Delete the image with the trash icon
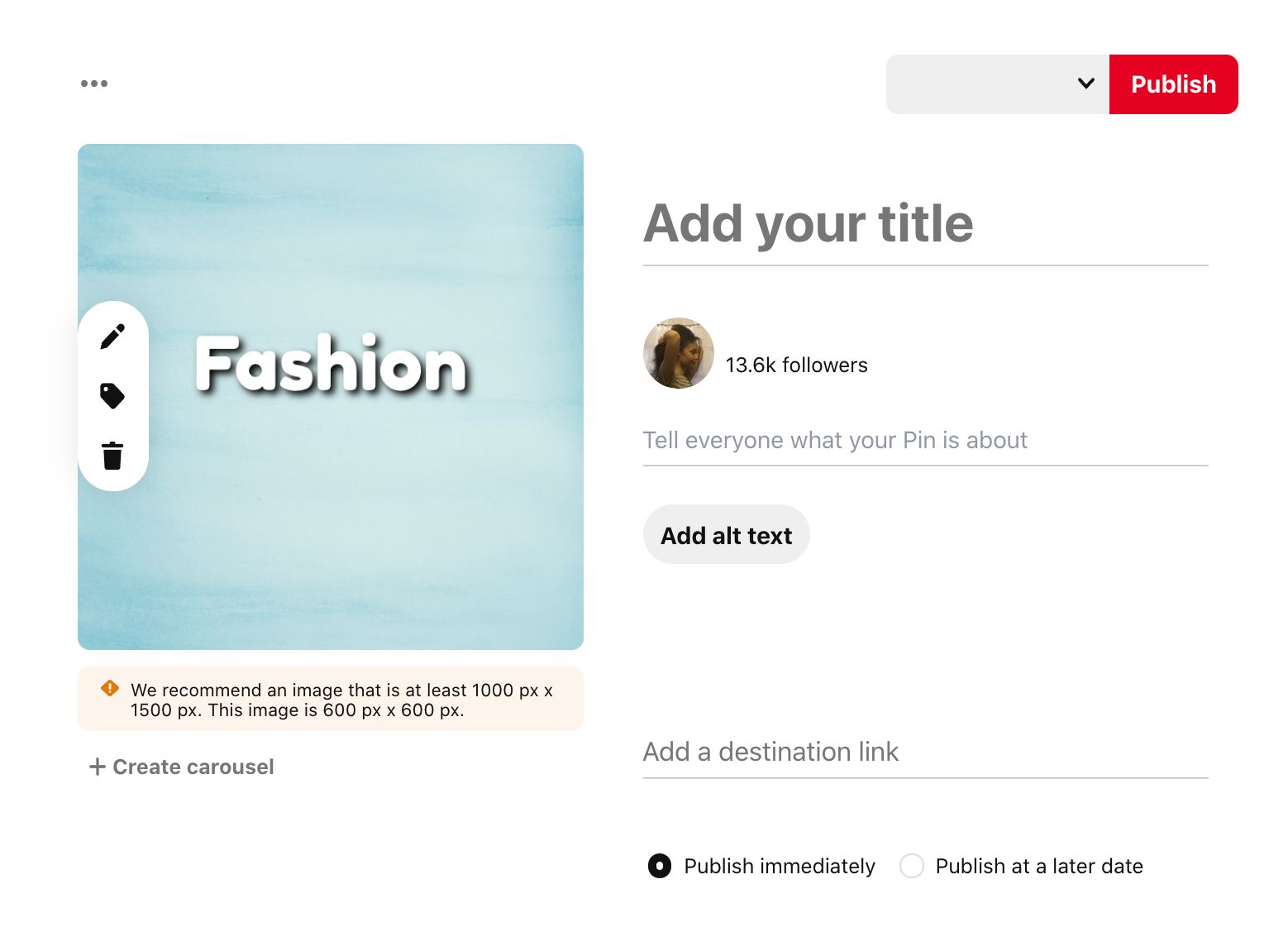 pos(112,456)
